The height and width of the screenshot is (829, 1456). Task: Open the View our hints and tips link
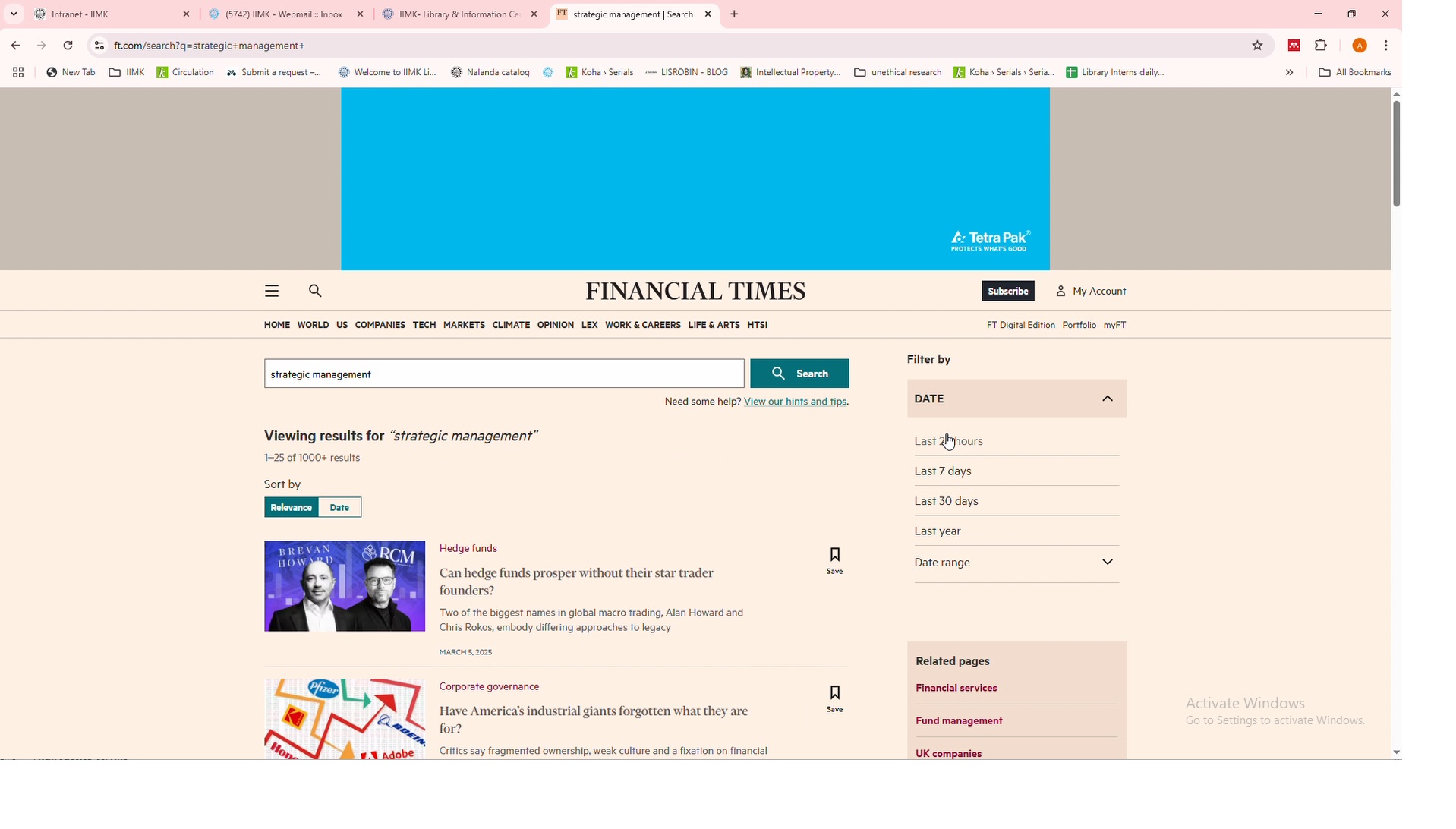796,402
